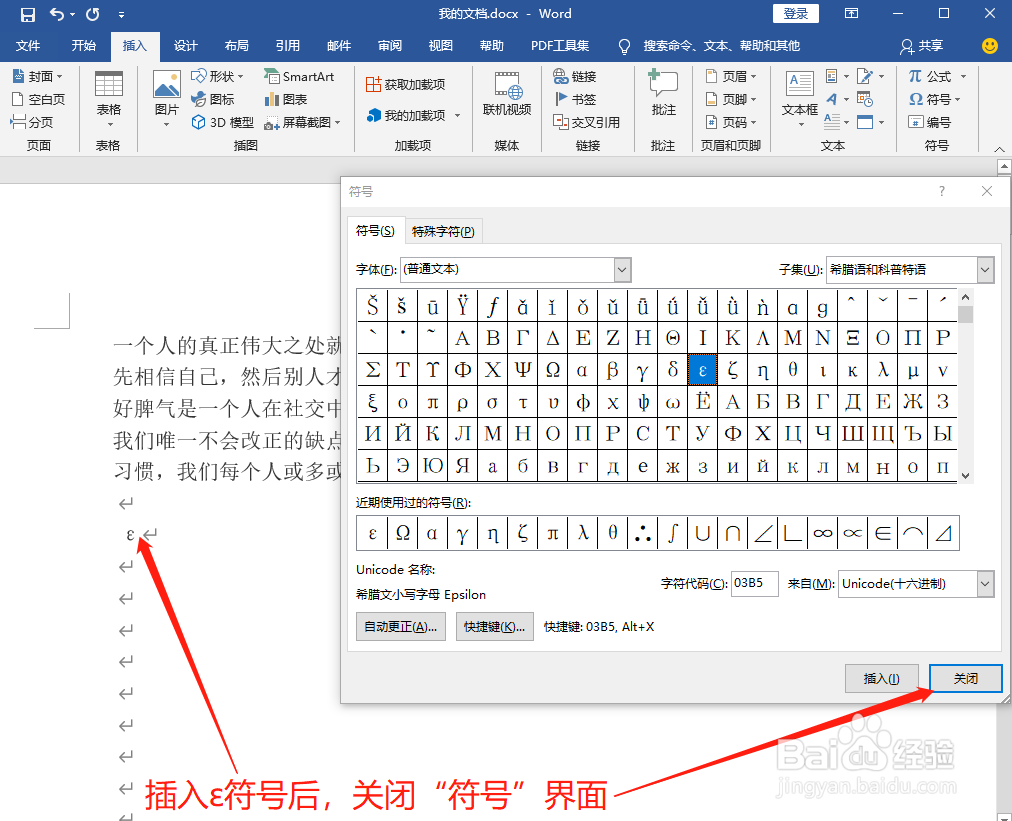Switch to the Design (设计) tab
1012x821 pixels.
(185, 45)
